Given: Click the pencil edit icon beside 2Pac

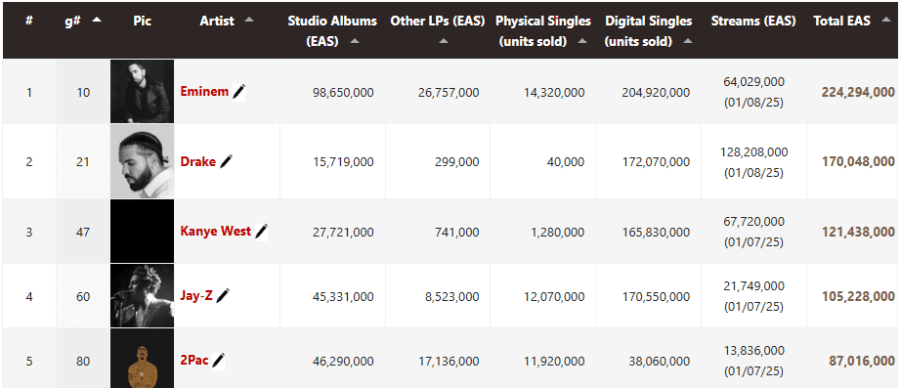Looking at the screenshot, I should 219,361.
